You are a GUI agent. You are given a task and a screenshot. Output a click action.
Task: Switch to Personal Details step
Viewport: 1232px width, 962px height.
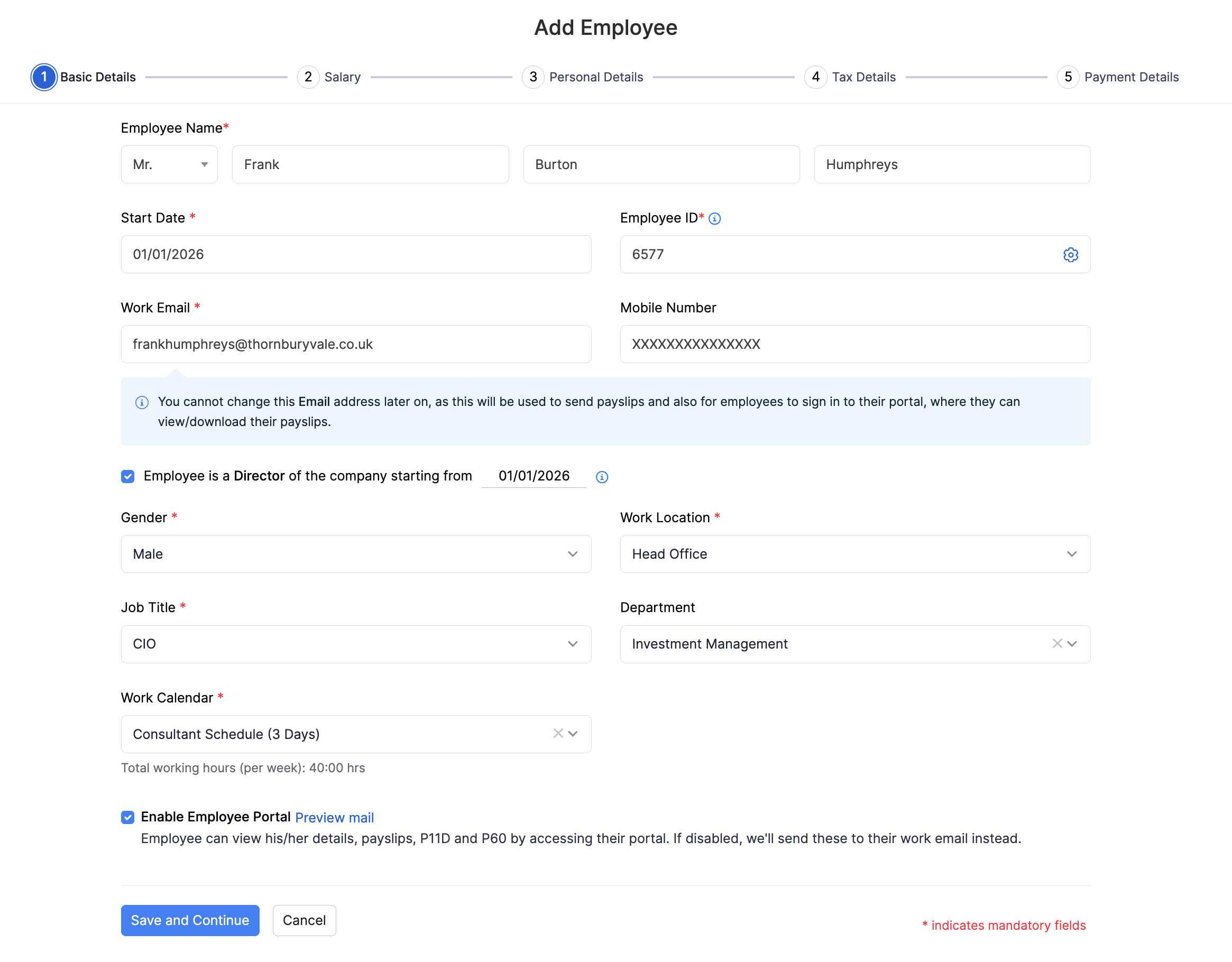[583, 77]
